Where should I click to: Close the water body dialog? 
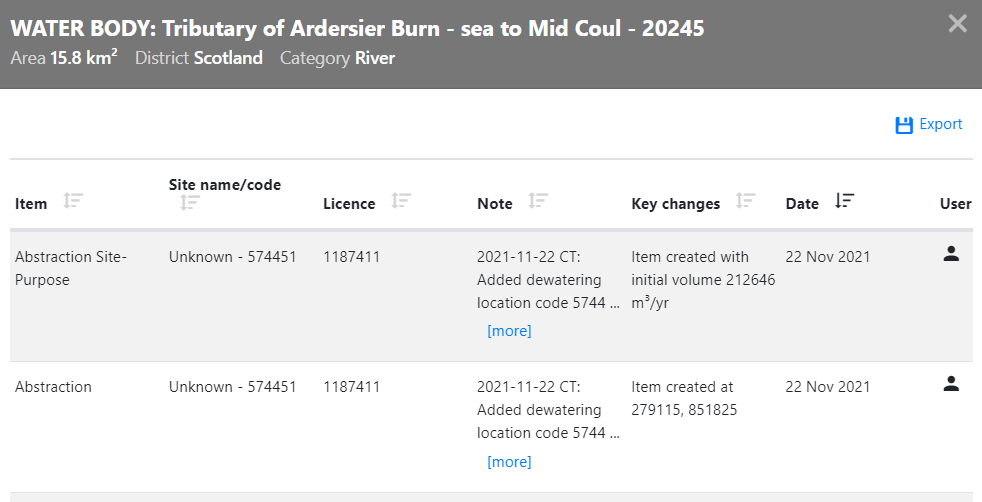point(957,24)
